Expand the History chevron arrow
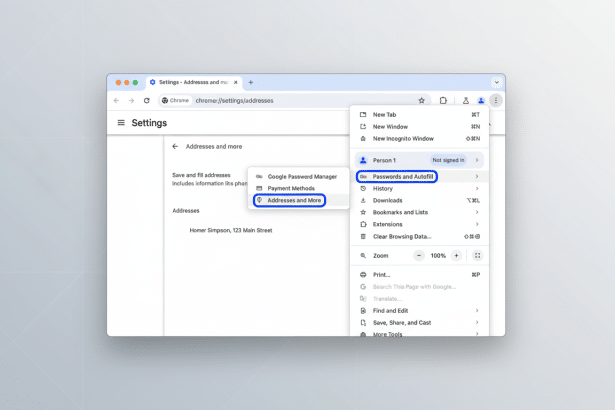 477,189
